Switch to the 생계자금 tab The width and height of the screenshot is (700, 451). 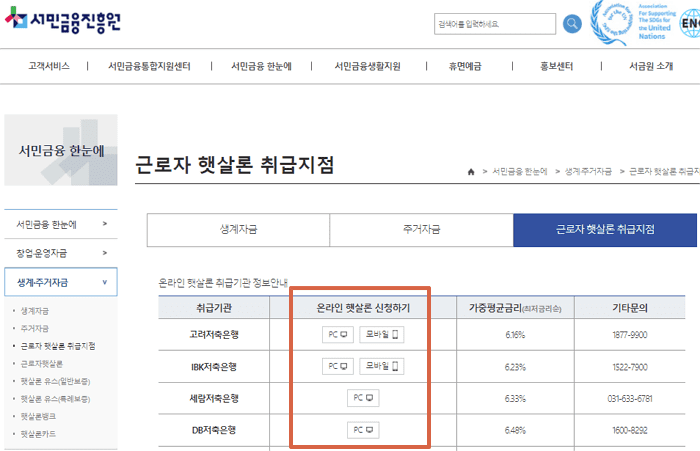click(238, 230)
